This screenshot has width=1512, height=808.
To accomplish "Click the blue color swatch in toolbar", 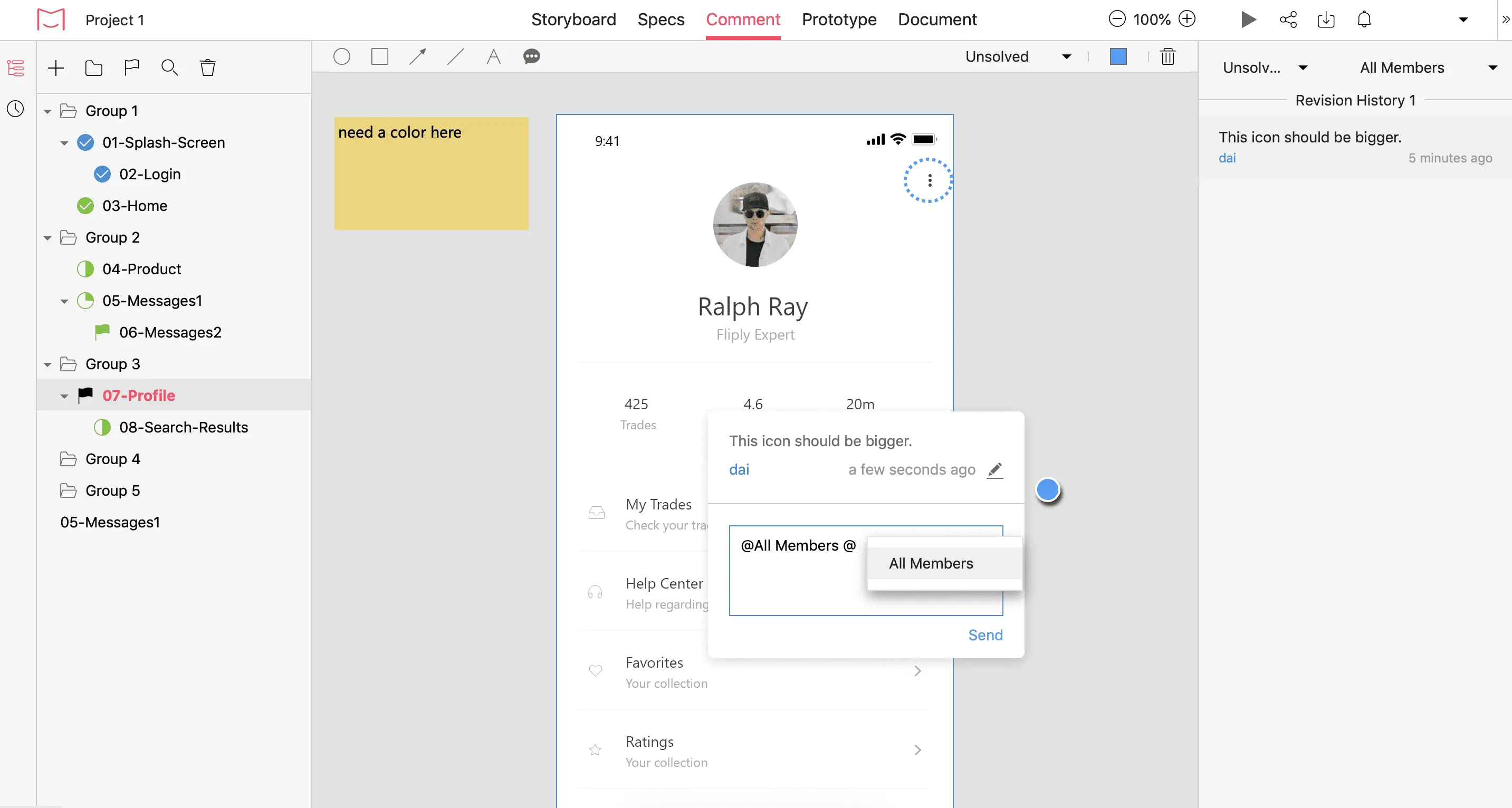I will click(x=1118, y=57).
